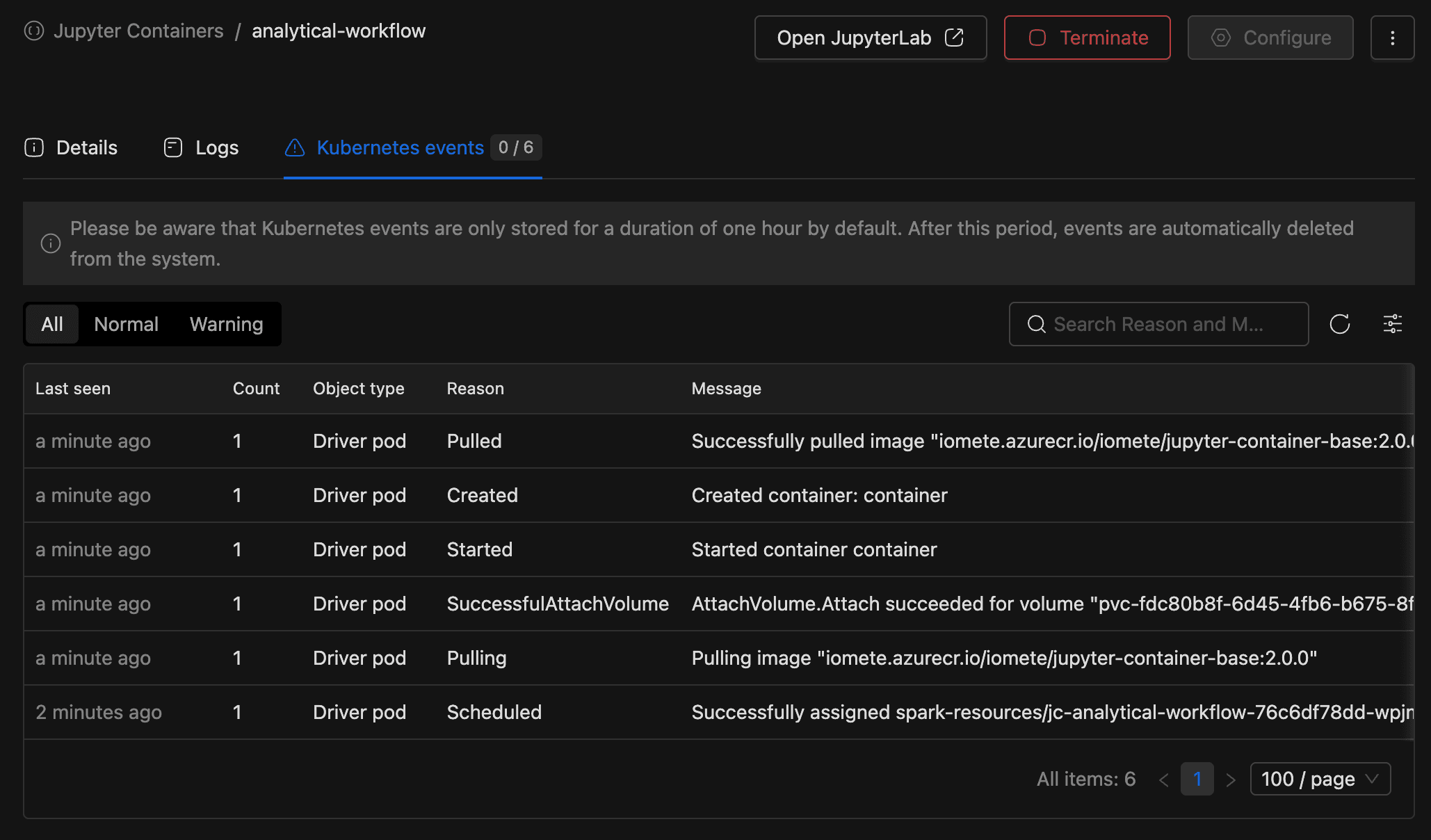This screenshot has height=840, width=1431.
Task: Open table column settings icon
Action: point(1392,324)
